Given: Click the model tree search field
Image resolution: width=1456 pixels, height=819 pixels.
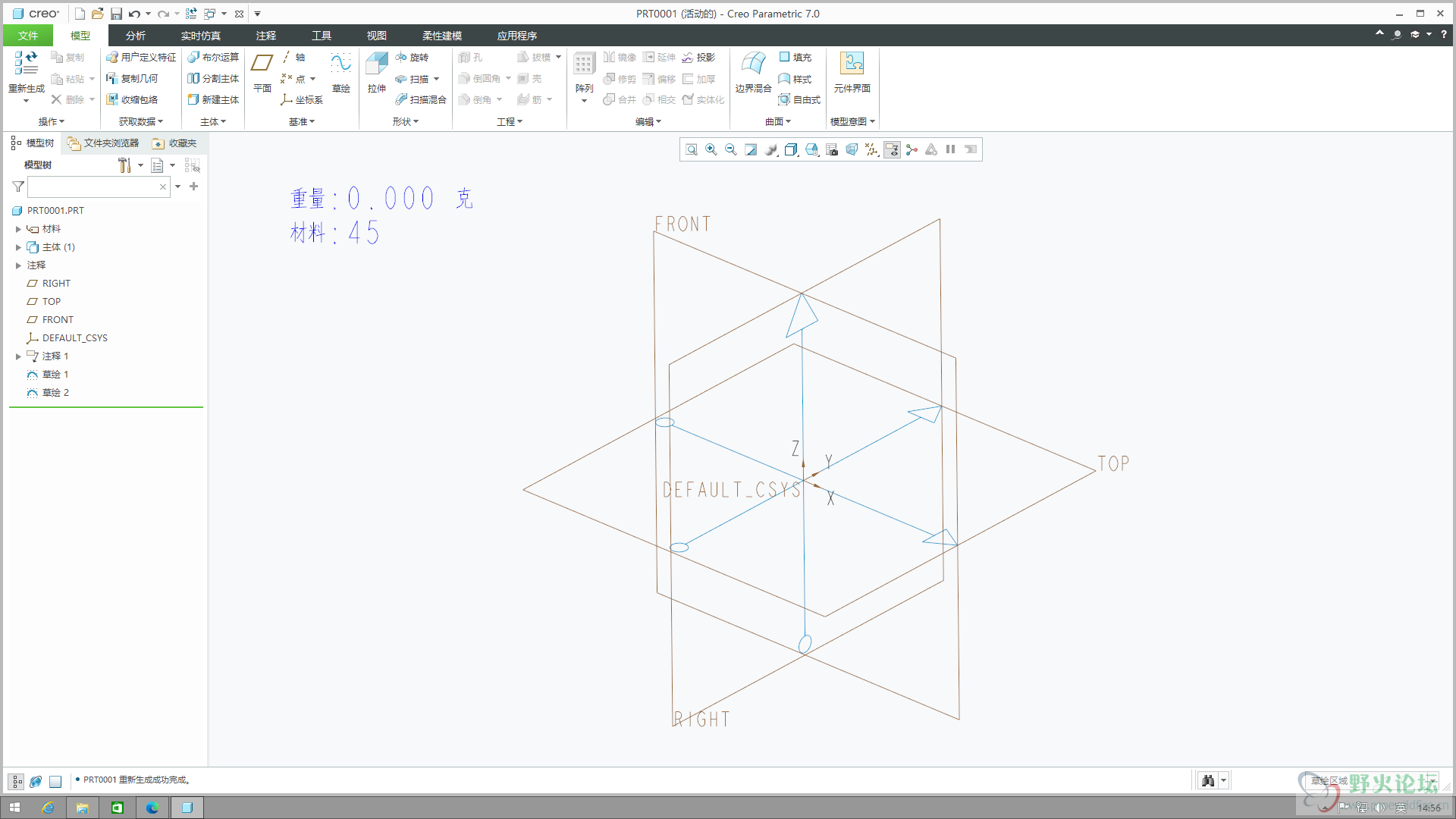Looking at the screenshot, I should tap(99, 187).
